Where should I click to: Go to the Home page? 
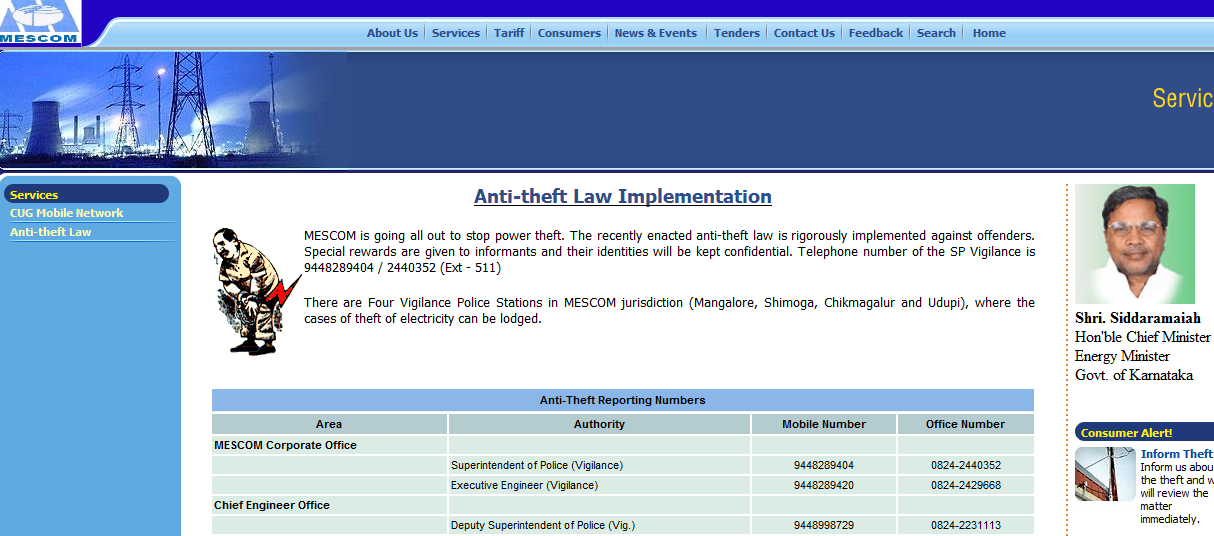tap(989, 33)
